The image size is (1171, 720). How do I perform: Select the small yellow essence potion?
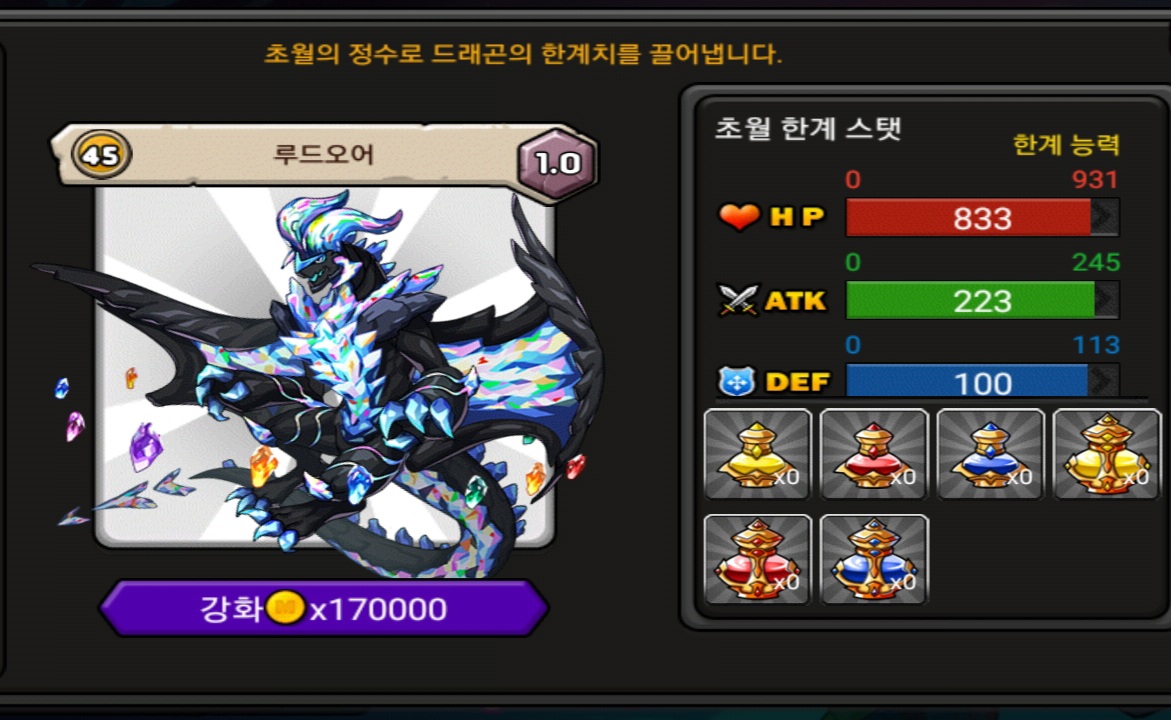(x=757, y=453)
